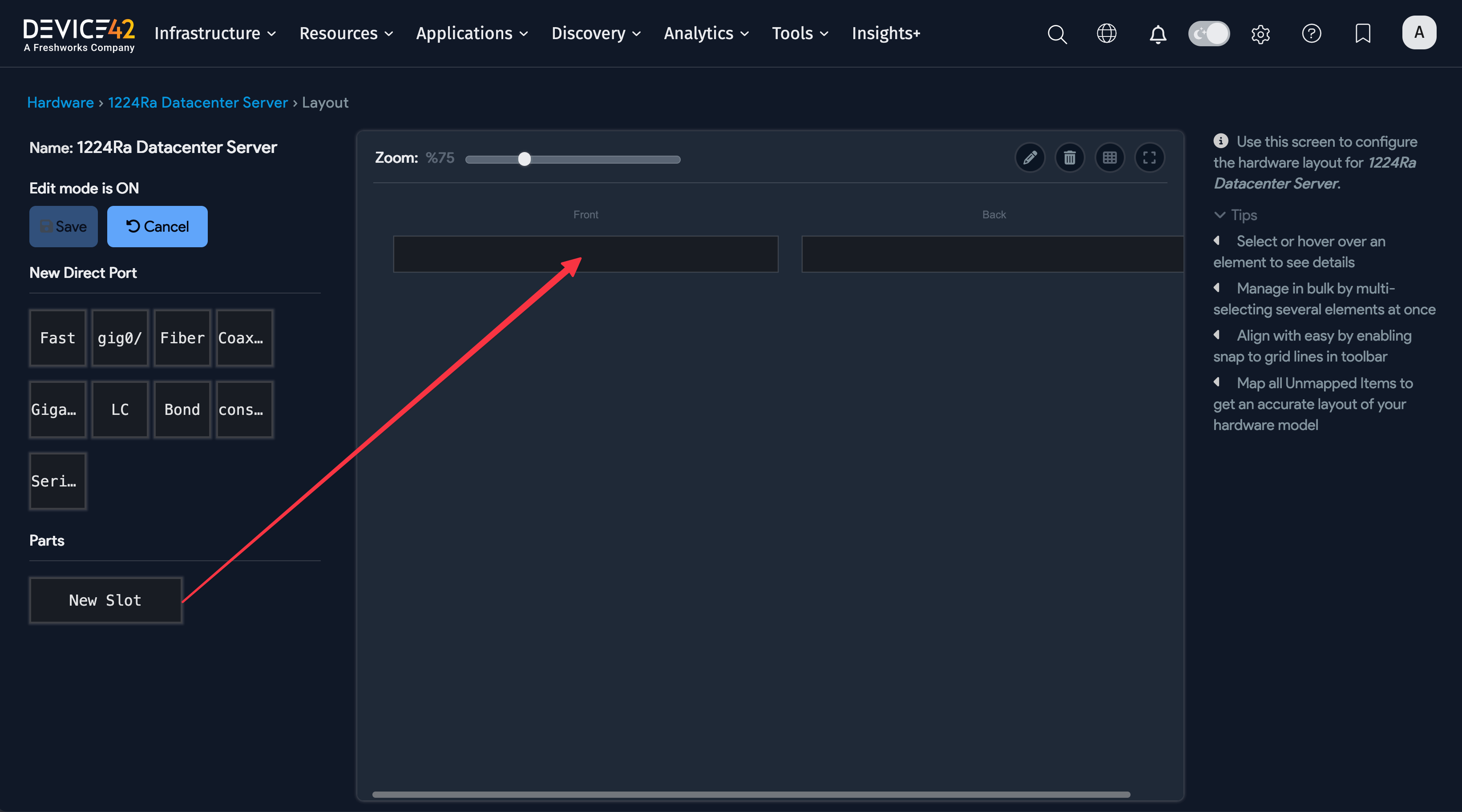Open the settings gear icon
This screenshot has height=812, width=1462.
(x=1260, y=34)
